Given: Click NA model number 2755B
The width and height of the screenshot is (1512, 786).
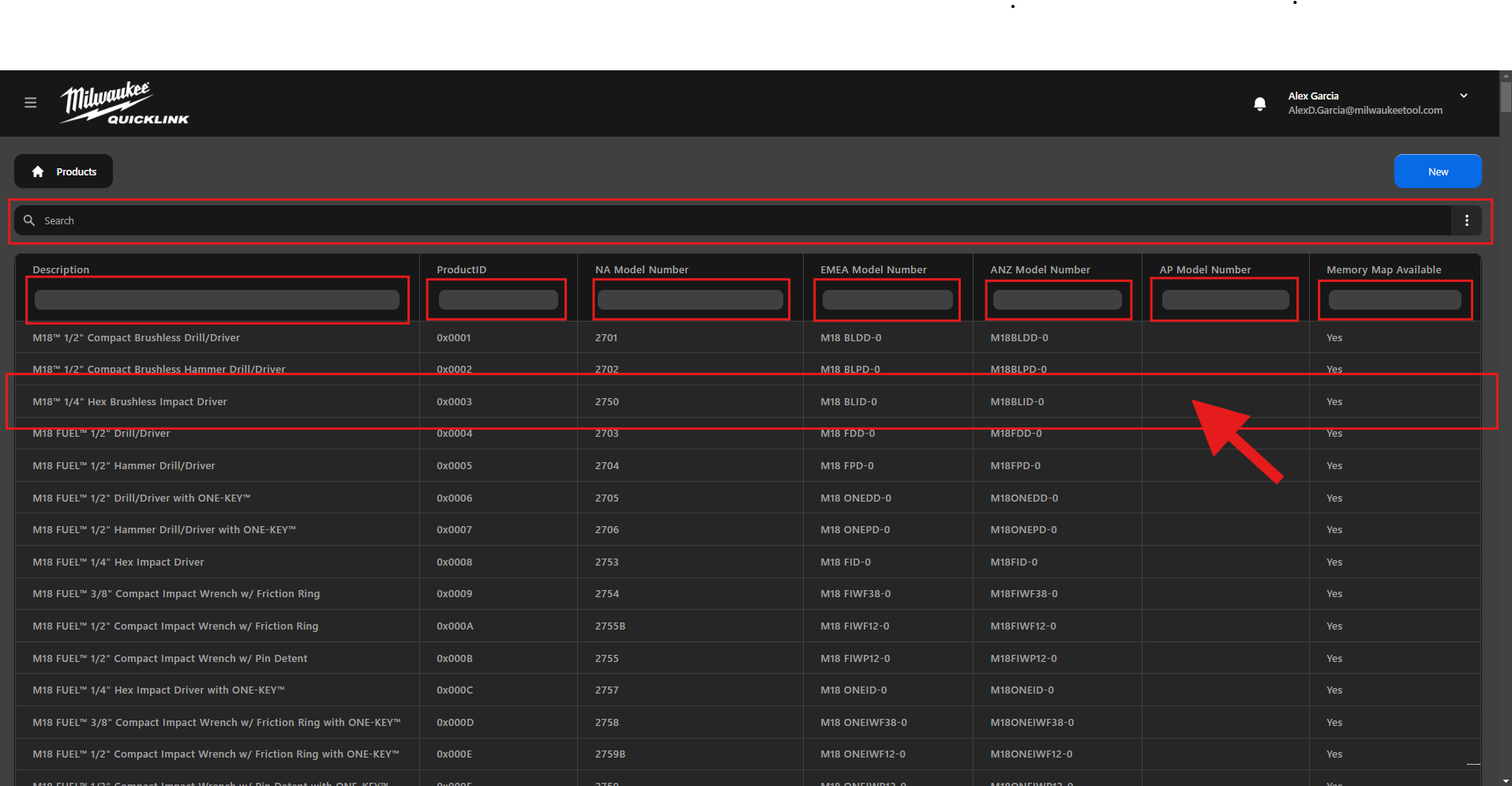Looking at the screenshot, I should coord(610,626).
